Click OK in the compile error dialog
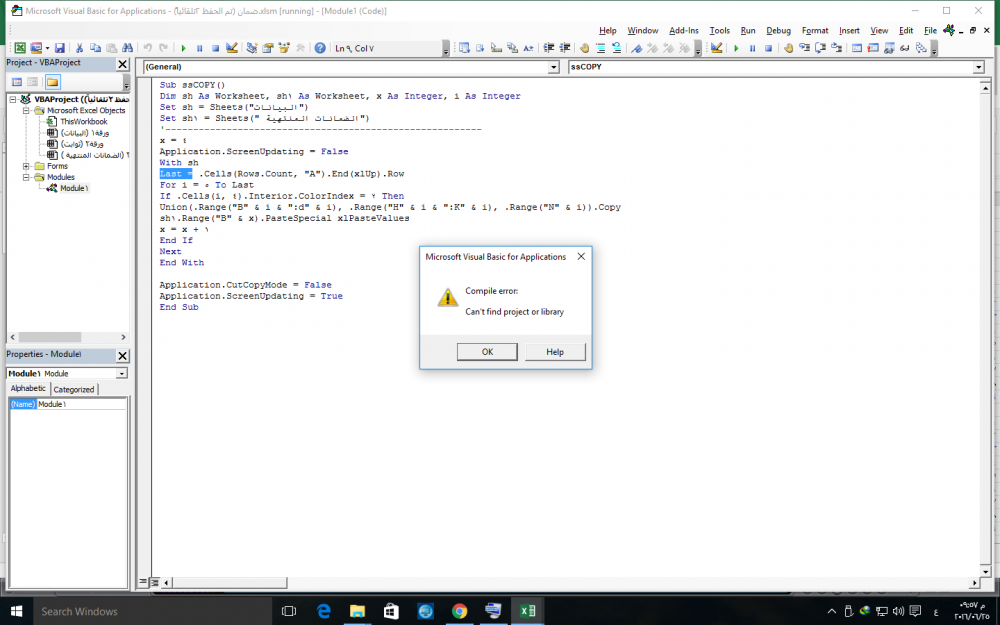1000x625 pixels. (487, 352)
